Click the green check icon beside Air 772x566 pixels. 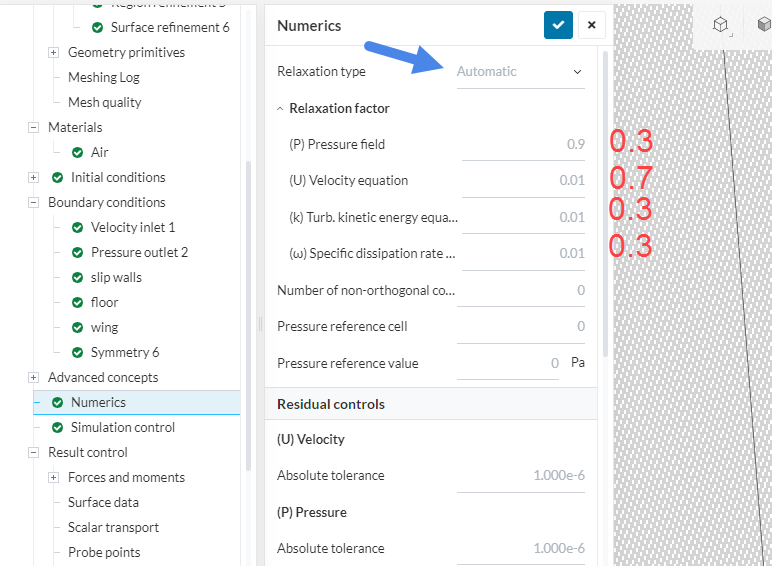pyautogui.click(x=78, y=152)
